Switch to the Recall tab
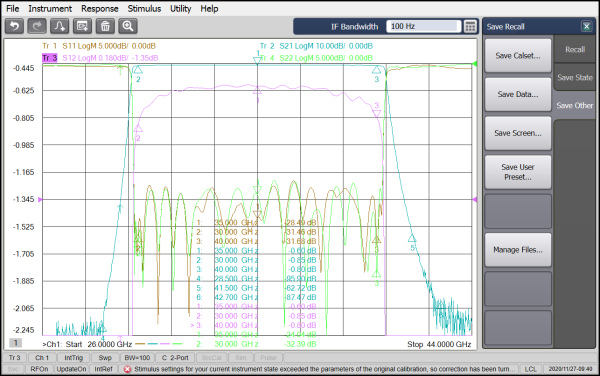600x376 pixels. pos(575,50)
